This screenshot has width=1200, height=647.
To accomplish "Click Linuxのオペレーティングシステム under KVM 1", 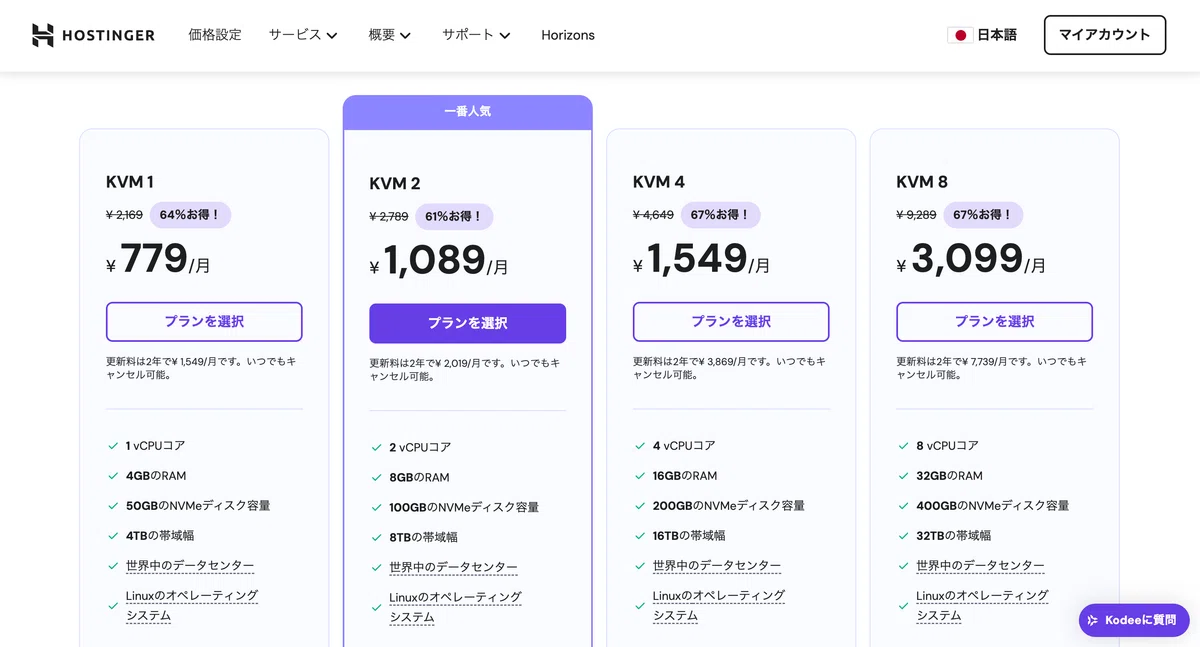I will pos(192,606).
